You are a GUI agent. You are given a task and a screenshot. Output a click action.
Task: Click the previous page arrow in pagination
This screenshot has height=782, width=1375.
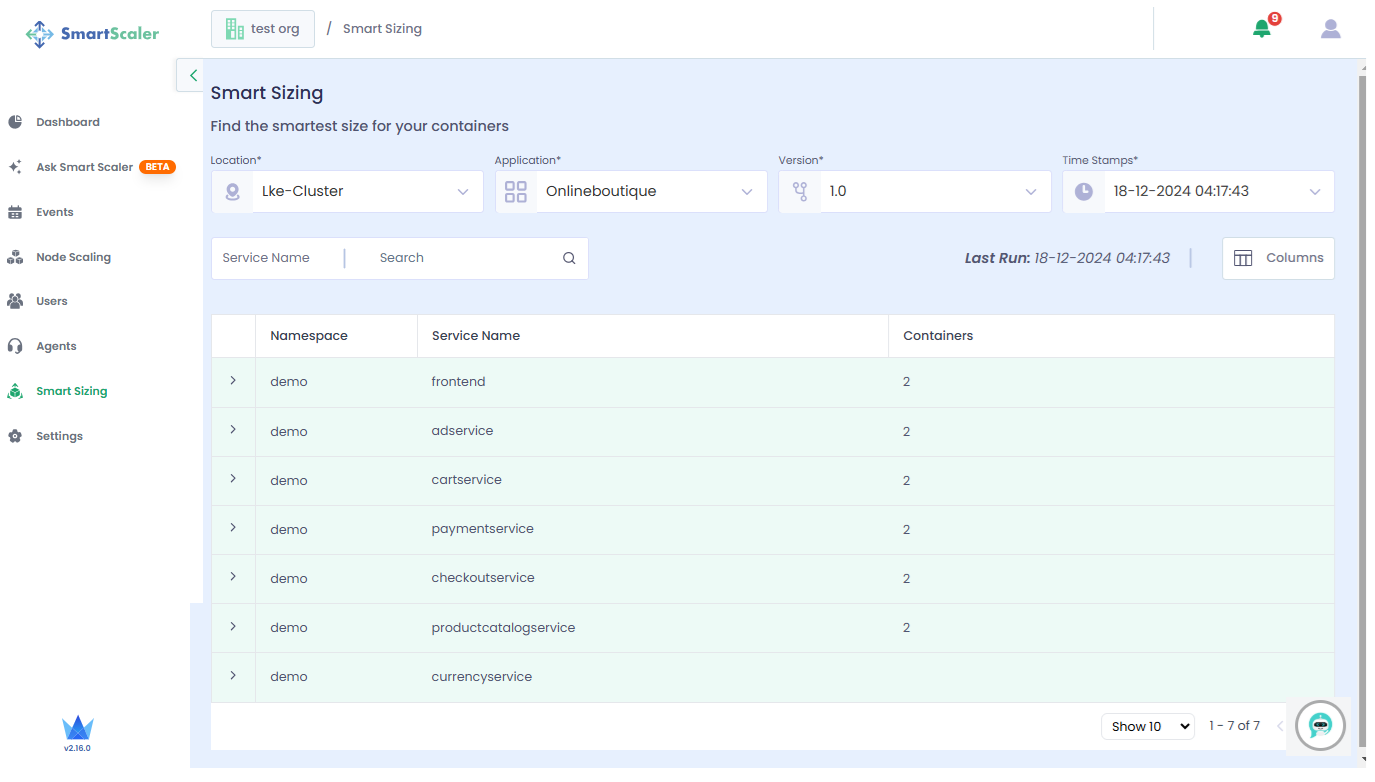pyautogui.click(x=1280, y=726)
